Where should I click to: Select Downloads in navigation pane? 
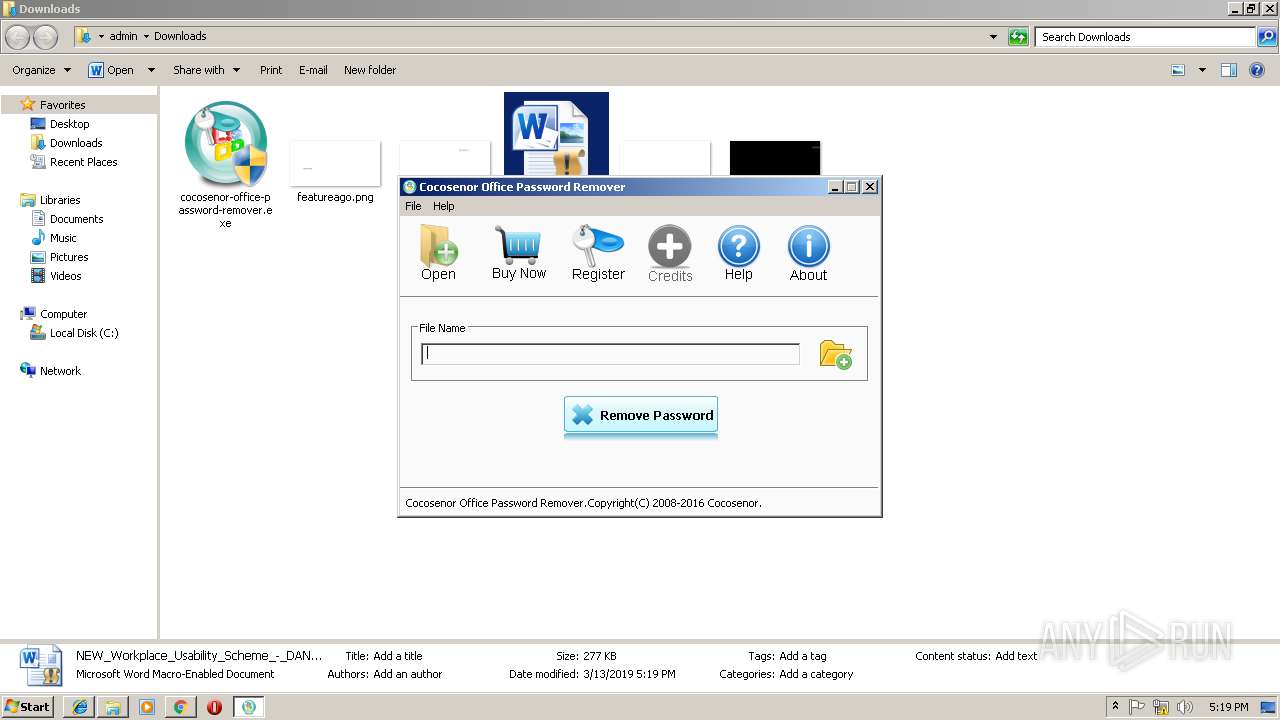[76, 143]
